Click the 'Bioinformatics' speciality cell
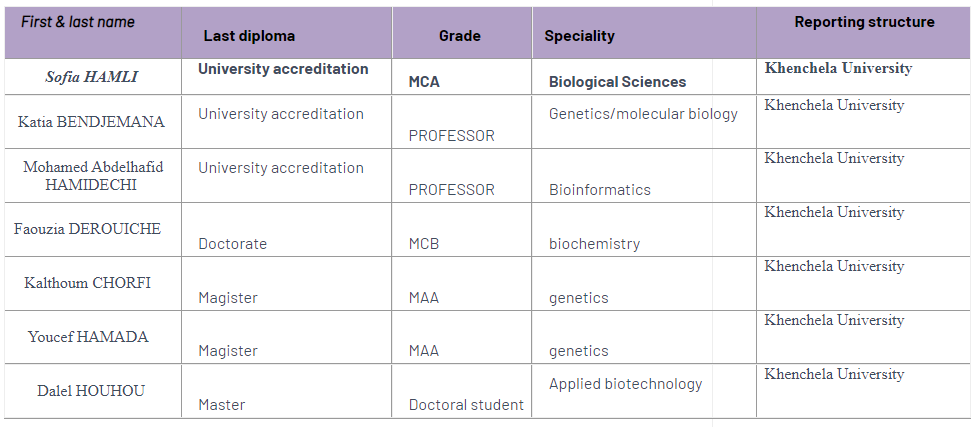The image size is (971, 427). pos(600,190)
